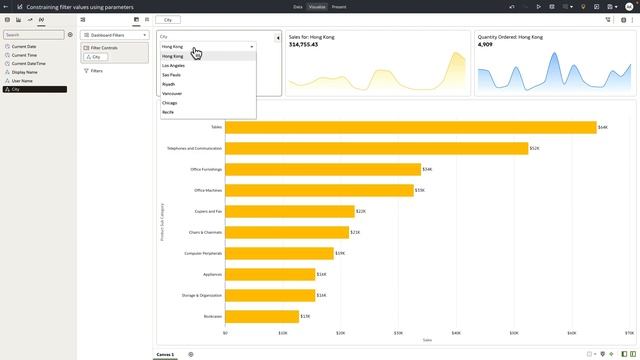The image size is (640, 360).
Task: Click the Search parameters field
Action: tap(34, 35)
